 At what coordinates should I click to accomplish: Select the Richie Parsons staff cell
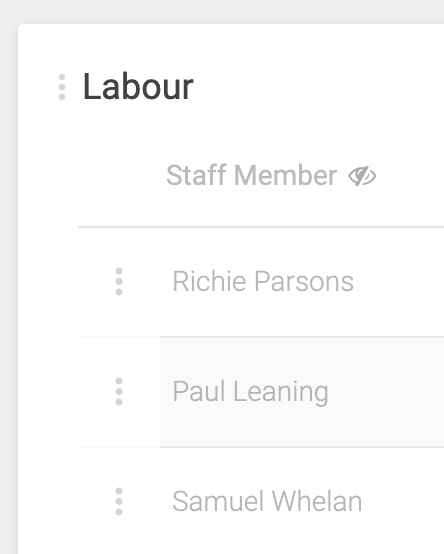coord(302,282)
